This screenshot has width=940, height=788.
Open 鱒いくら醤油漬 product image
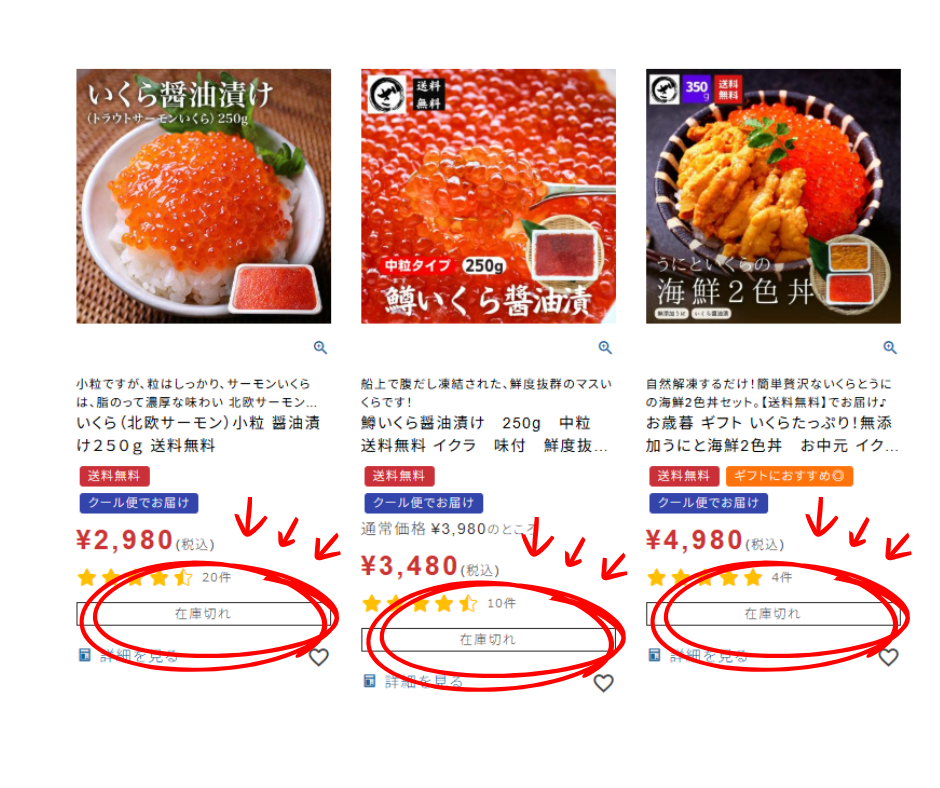point(488,196)
